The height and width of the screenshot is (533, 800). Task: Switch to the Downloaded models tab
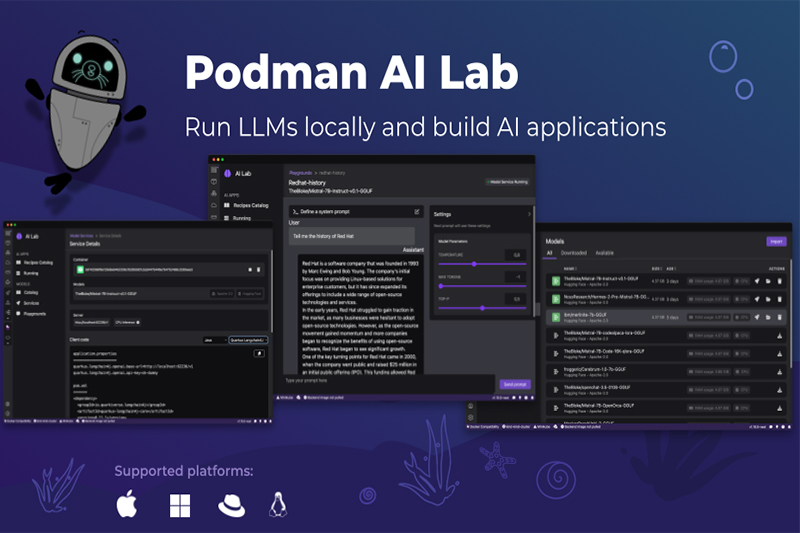[573, 253]
